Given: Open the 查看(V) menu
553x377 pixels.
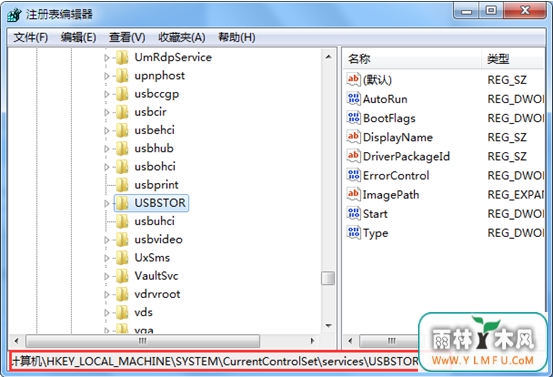Looking at the screenshot, I should click(127, 37).
